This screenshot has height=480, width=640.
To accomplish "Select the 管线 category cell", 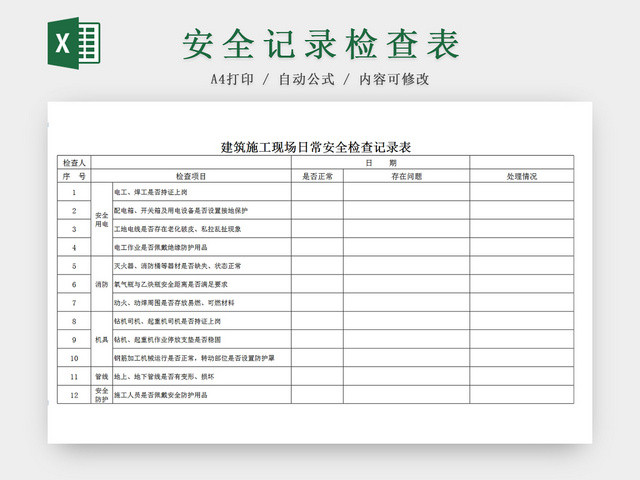I will [x=102, y=376].
